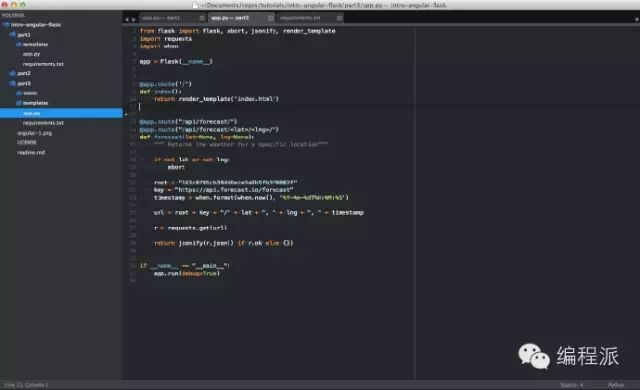Click the file proxy icon in title bar
The width and height of the screenshot is (640, 390).
point(196,5)
